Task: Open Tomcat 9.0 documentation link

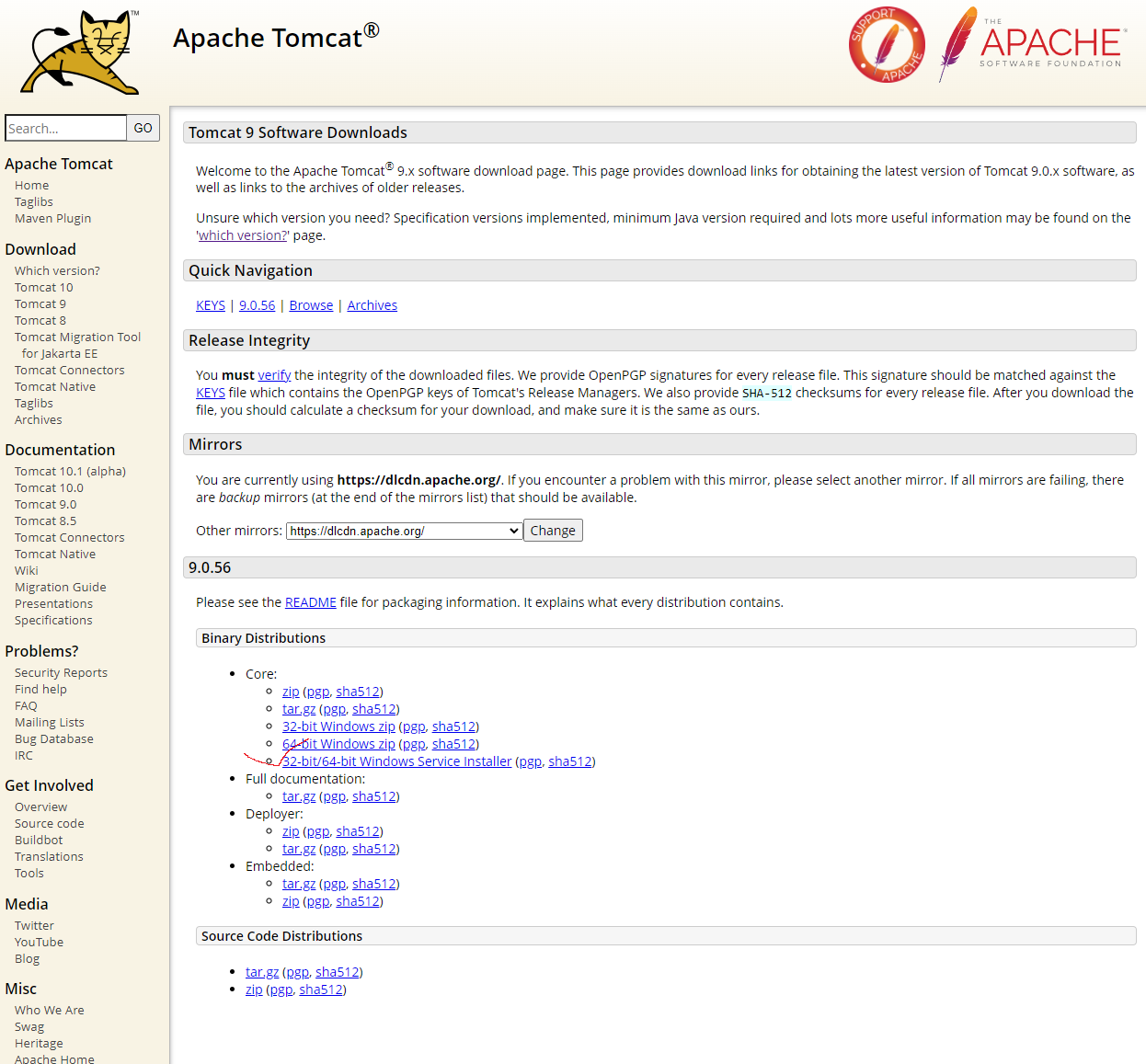Action: pos(45,504)
